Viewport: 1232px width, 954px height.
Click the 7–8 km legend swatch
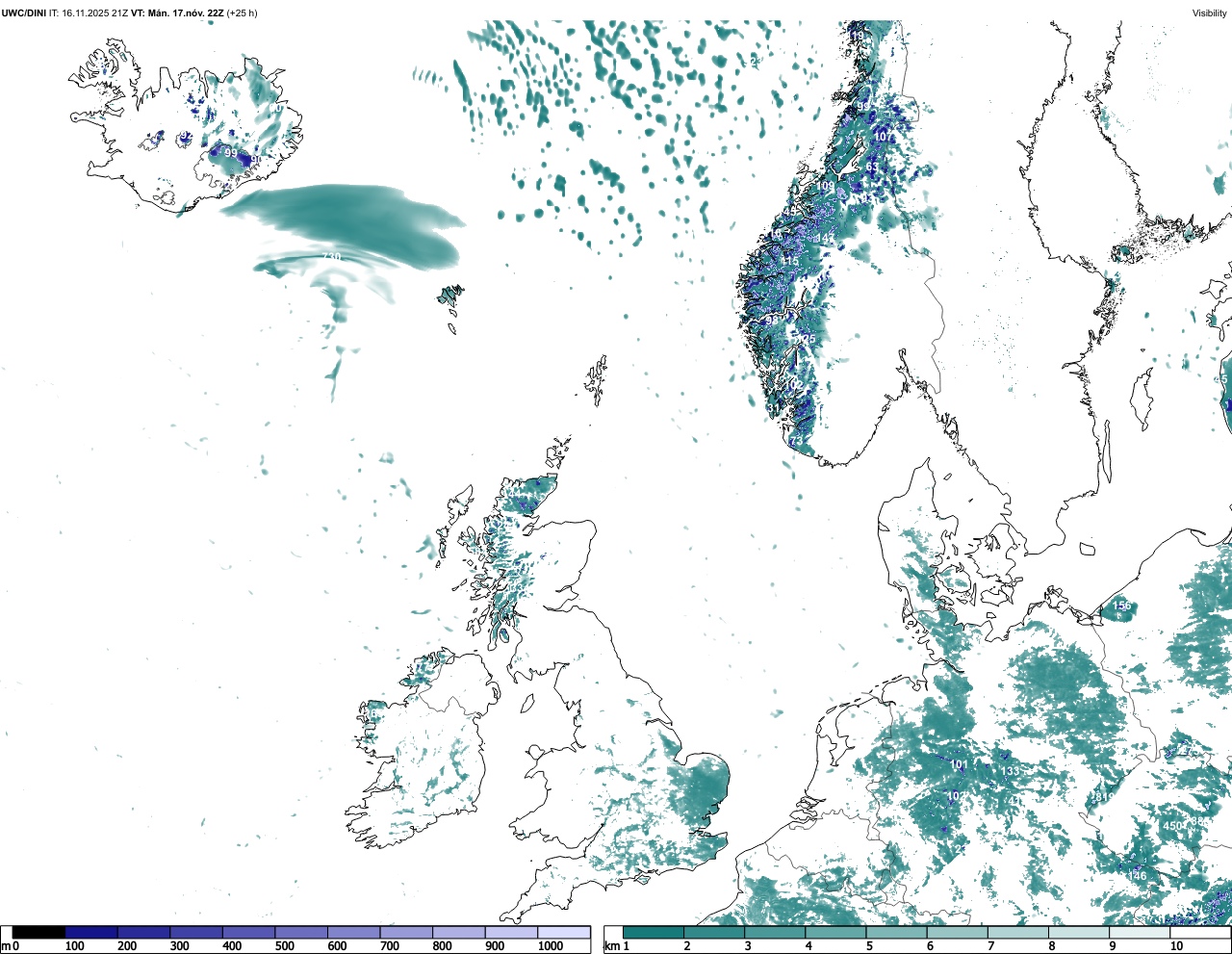tap(1019, 933)
